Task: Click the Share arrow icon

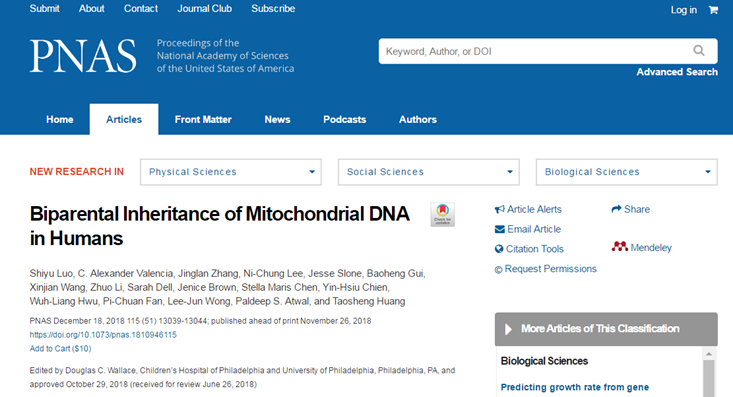Action: [616, 209]
